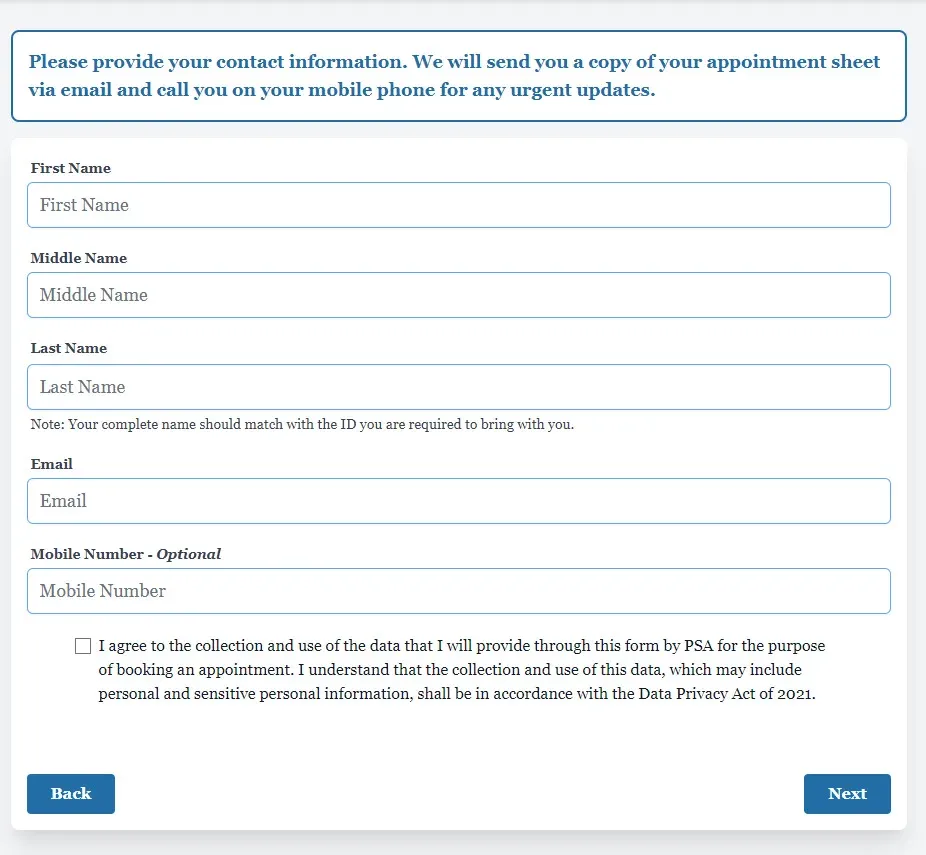Focus the Mobile Number input box
926x855 pixels.
click(x=458, y=590)
